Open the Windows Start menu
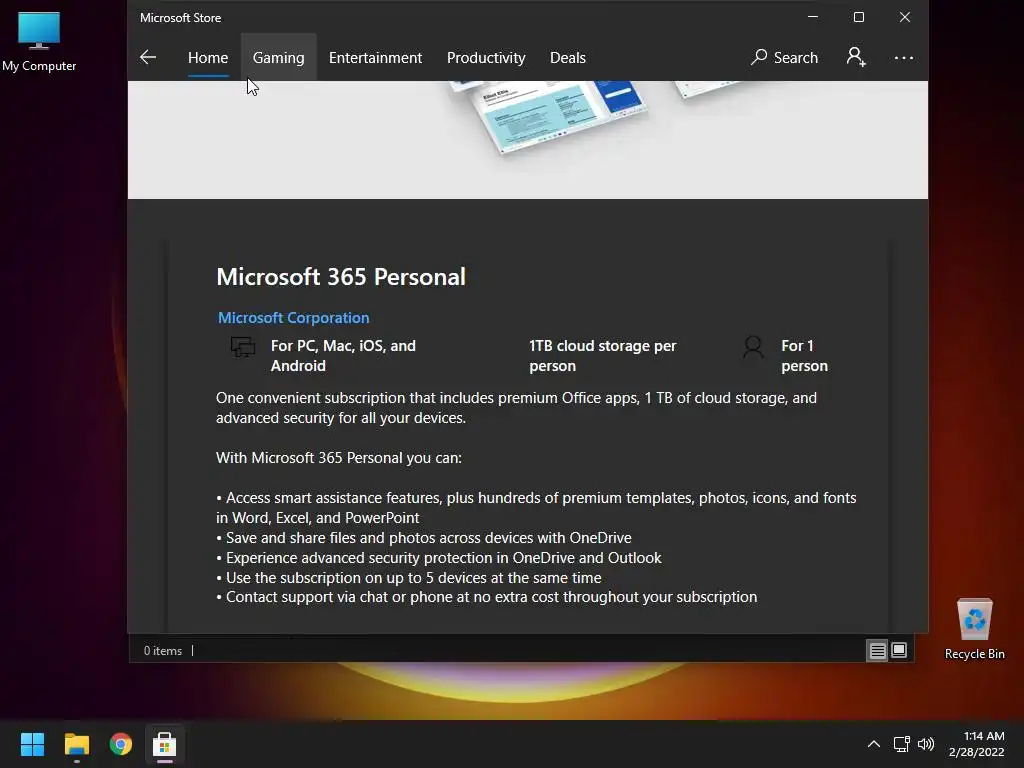The height and width of the screenshot is (768, 1024). pos(32,744)
